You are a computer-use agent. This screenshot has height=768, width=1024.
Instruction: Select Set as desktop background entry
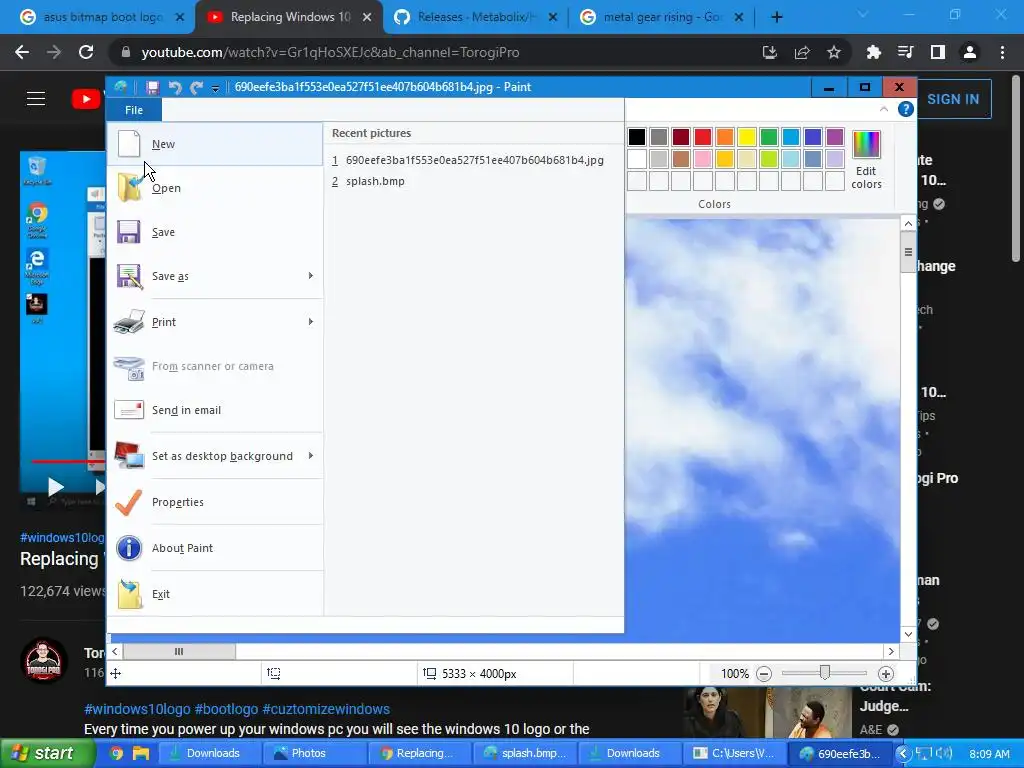click(216, 456)
